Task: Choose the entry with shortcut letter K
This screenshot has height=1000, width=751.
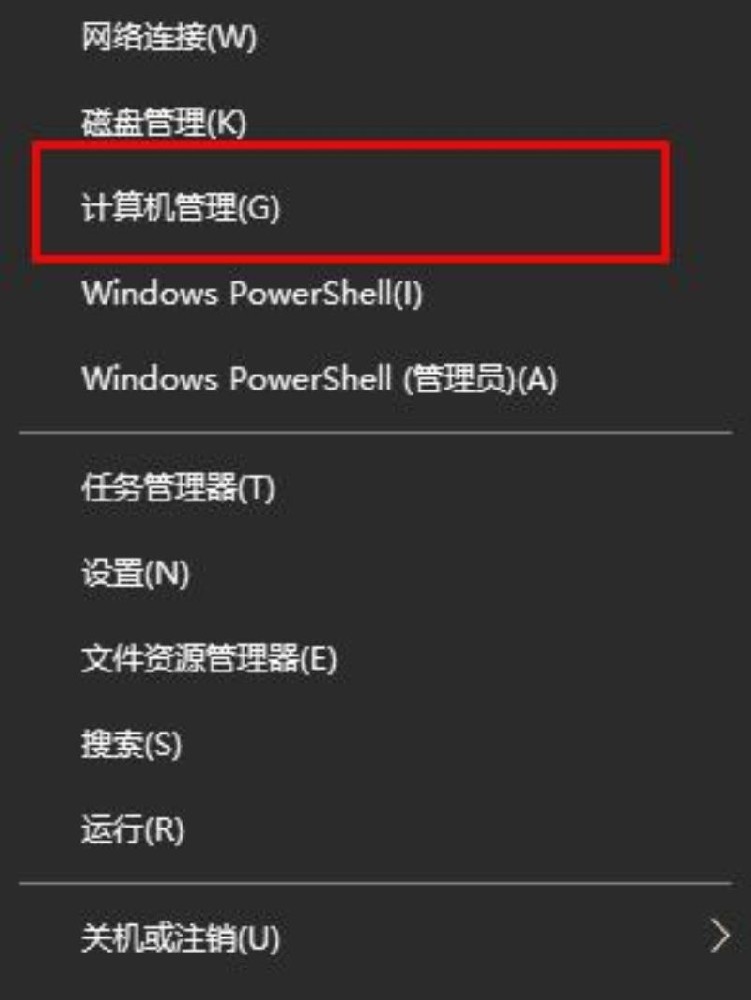Action: coord(376,122)
